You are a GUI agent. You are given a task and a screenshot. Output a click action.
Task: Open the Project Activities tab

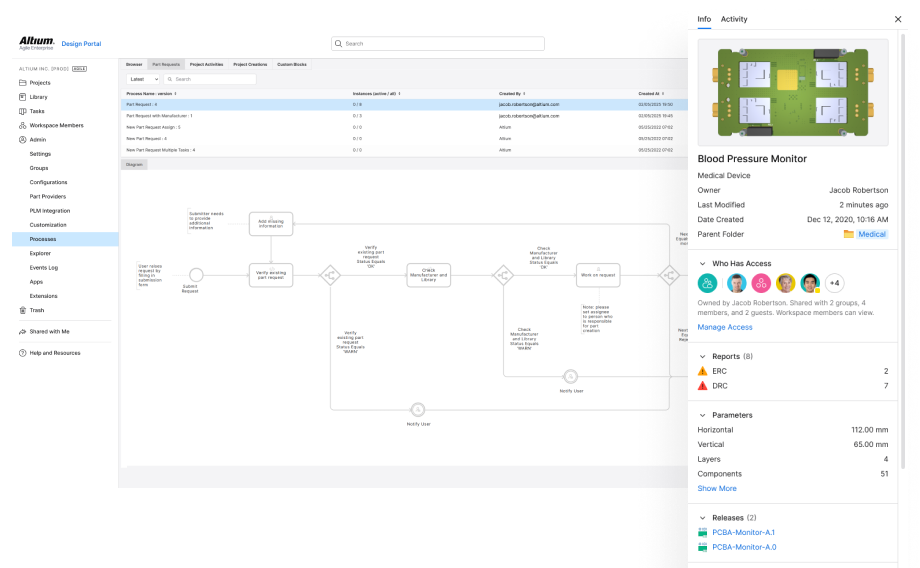click(206, 64)
